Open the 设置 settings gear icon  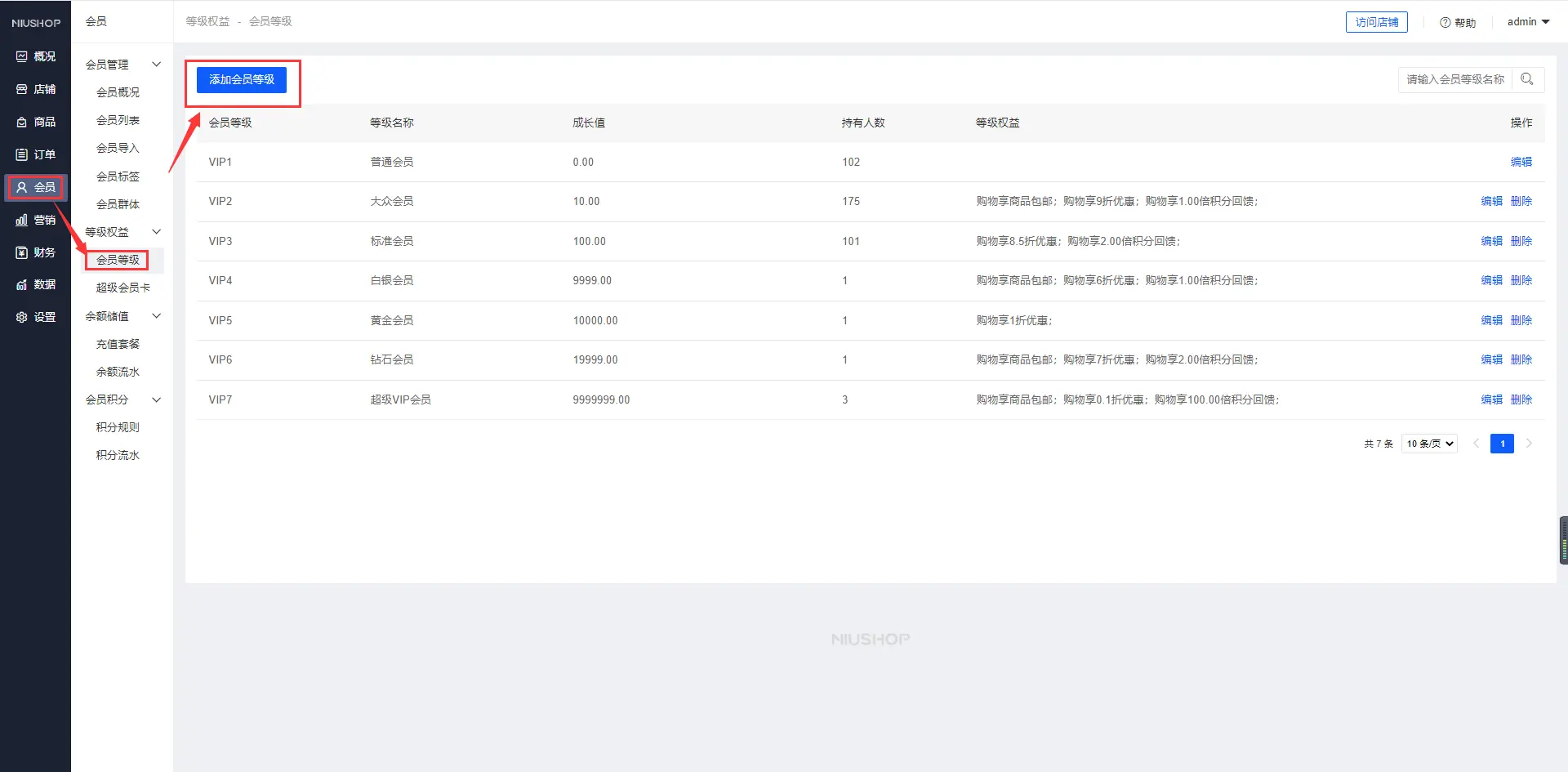(22, 317)
